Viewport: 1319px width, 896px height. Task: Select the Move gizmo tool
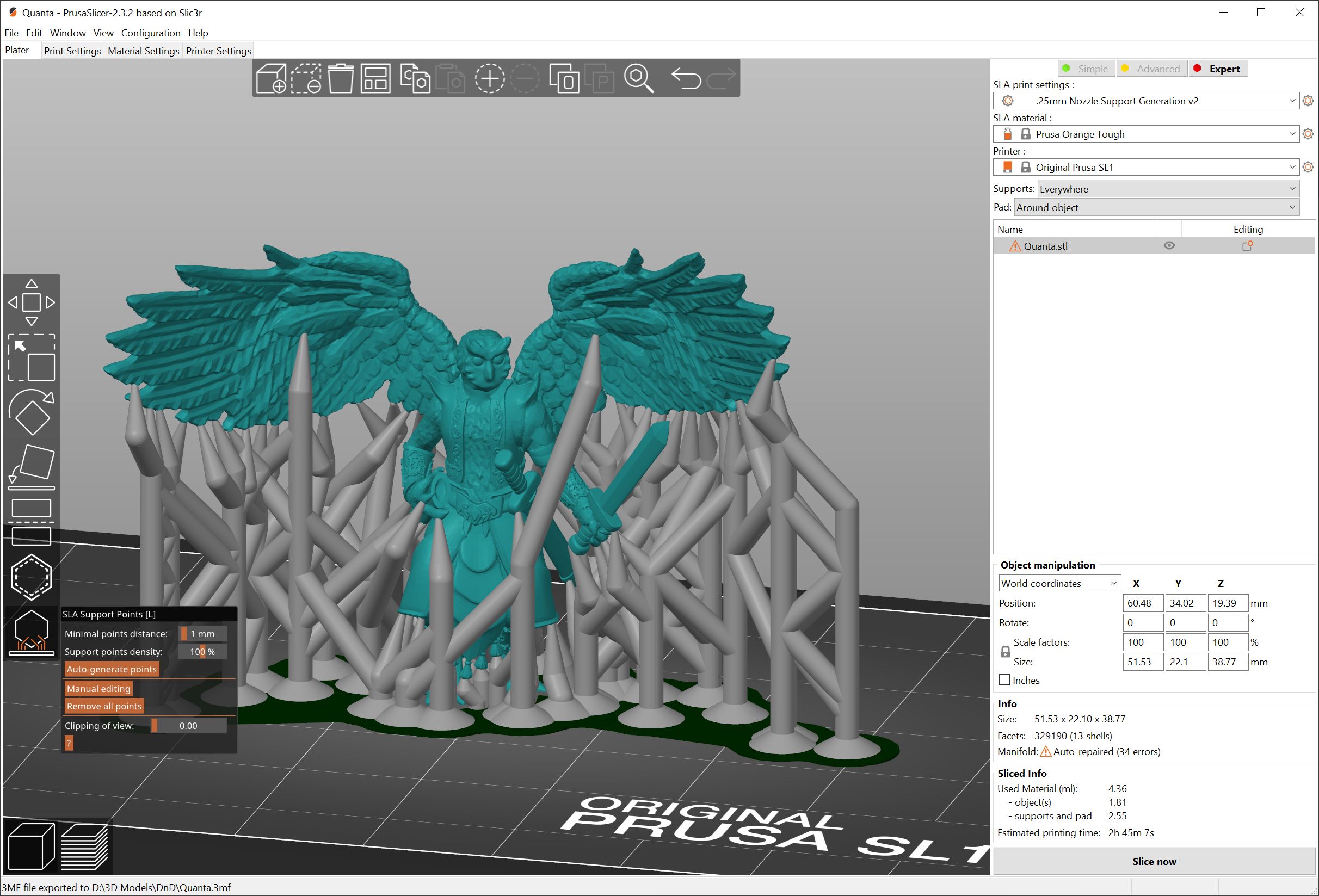pos(31,302)
